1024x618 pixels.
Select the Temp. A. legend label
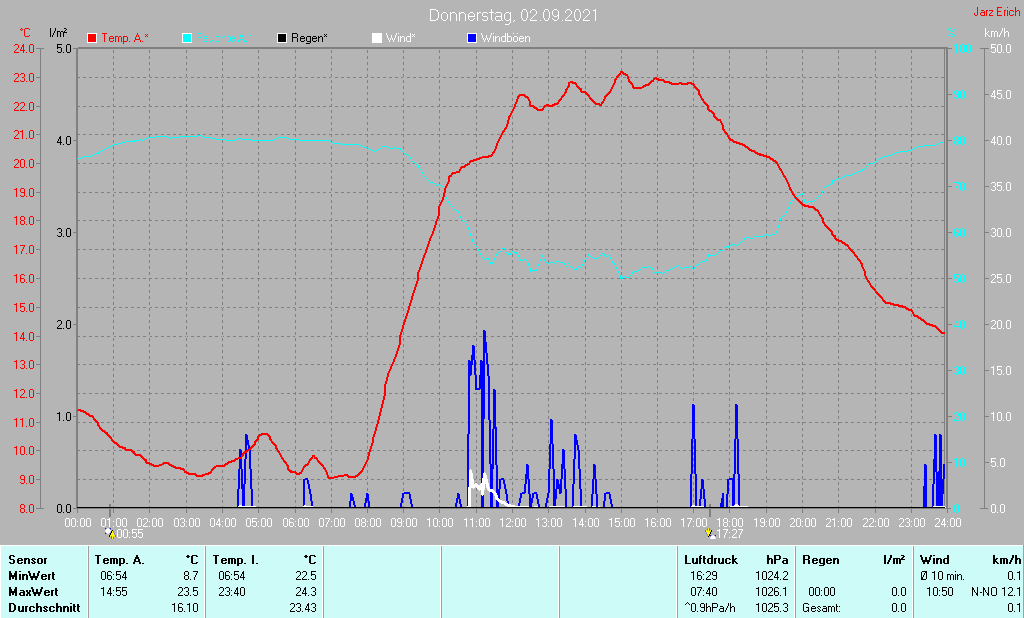tap(125, 38)
